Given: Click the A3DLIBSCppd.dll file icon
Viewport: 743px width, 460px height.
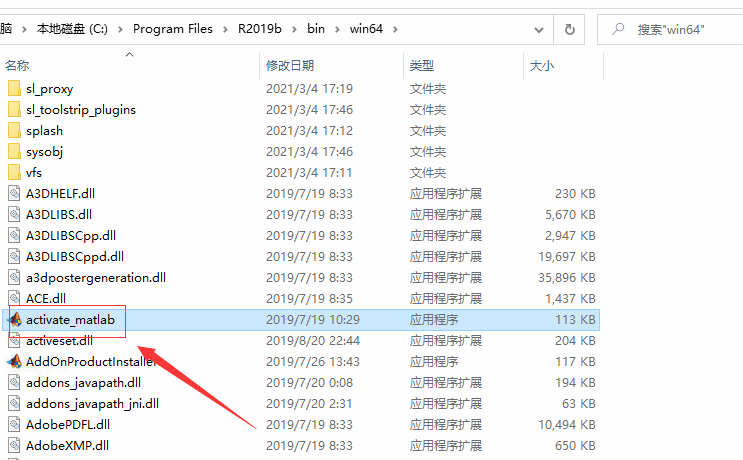Looking at the screenshot, I should click(x=14, y=256).
